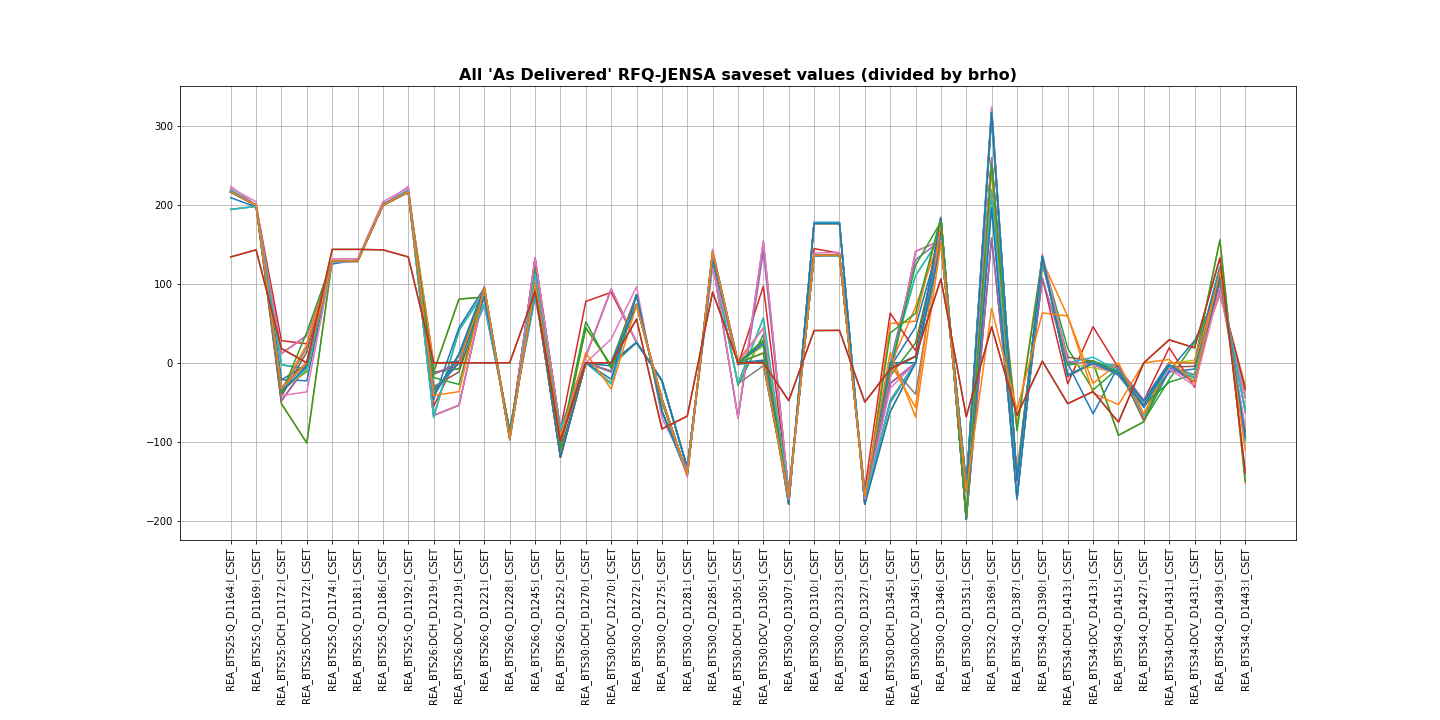Select the y-axis tick label −200
1440x720 pixels.
[160, 521]
